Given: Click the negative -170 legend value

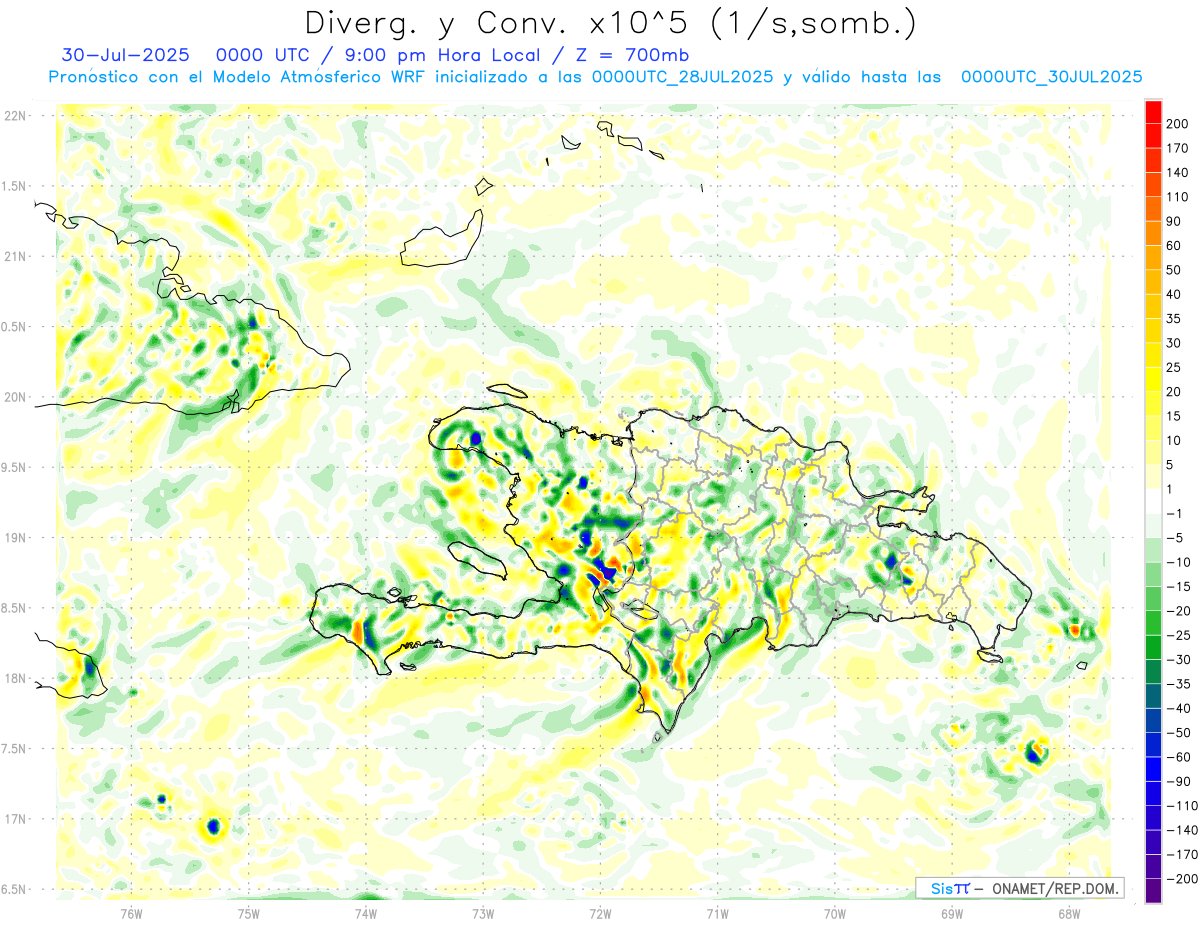Looking at the screenshot, I should [1181, 855].
